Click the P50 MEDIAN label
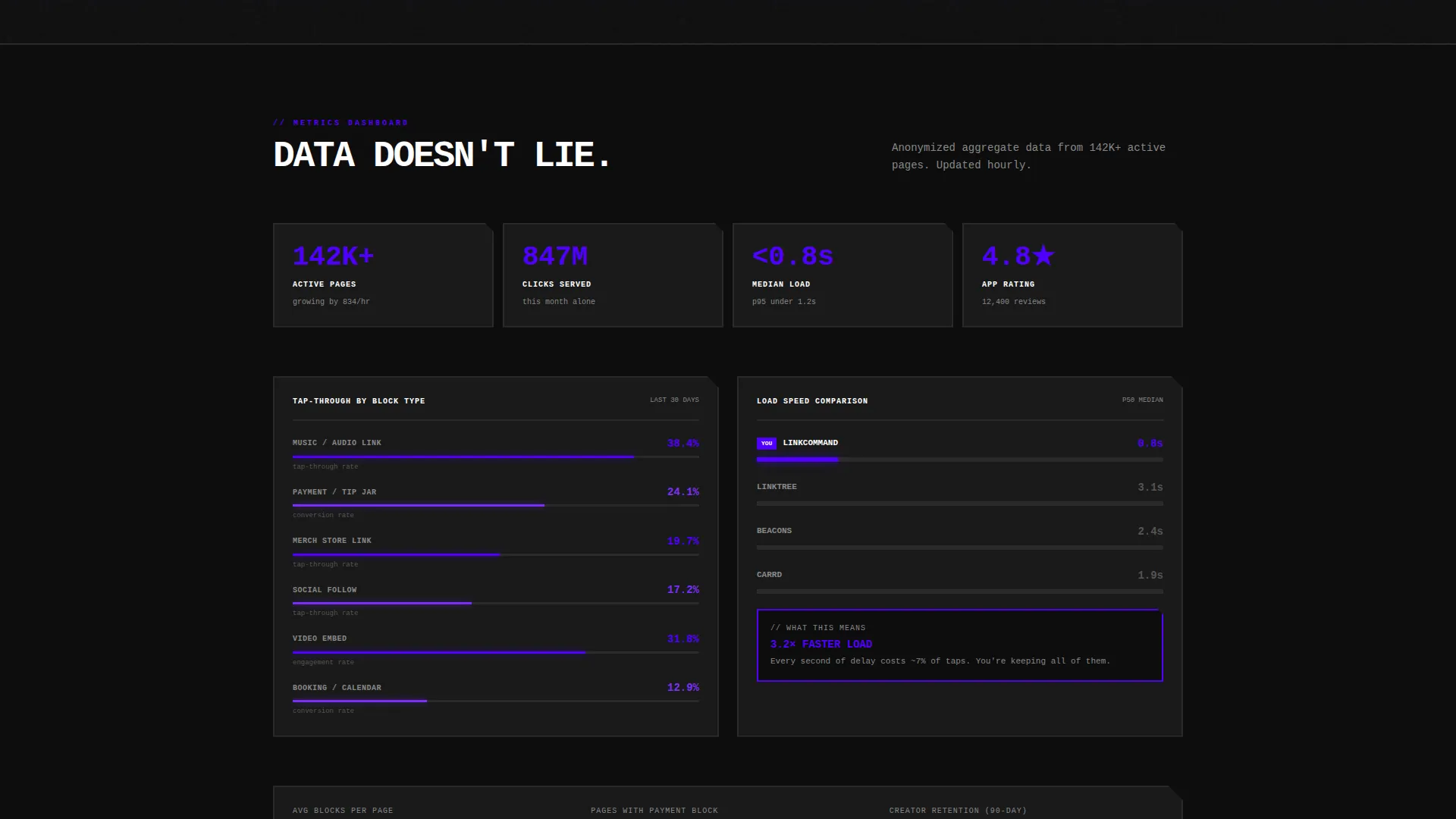 (1142, 400)
